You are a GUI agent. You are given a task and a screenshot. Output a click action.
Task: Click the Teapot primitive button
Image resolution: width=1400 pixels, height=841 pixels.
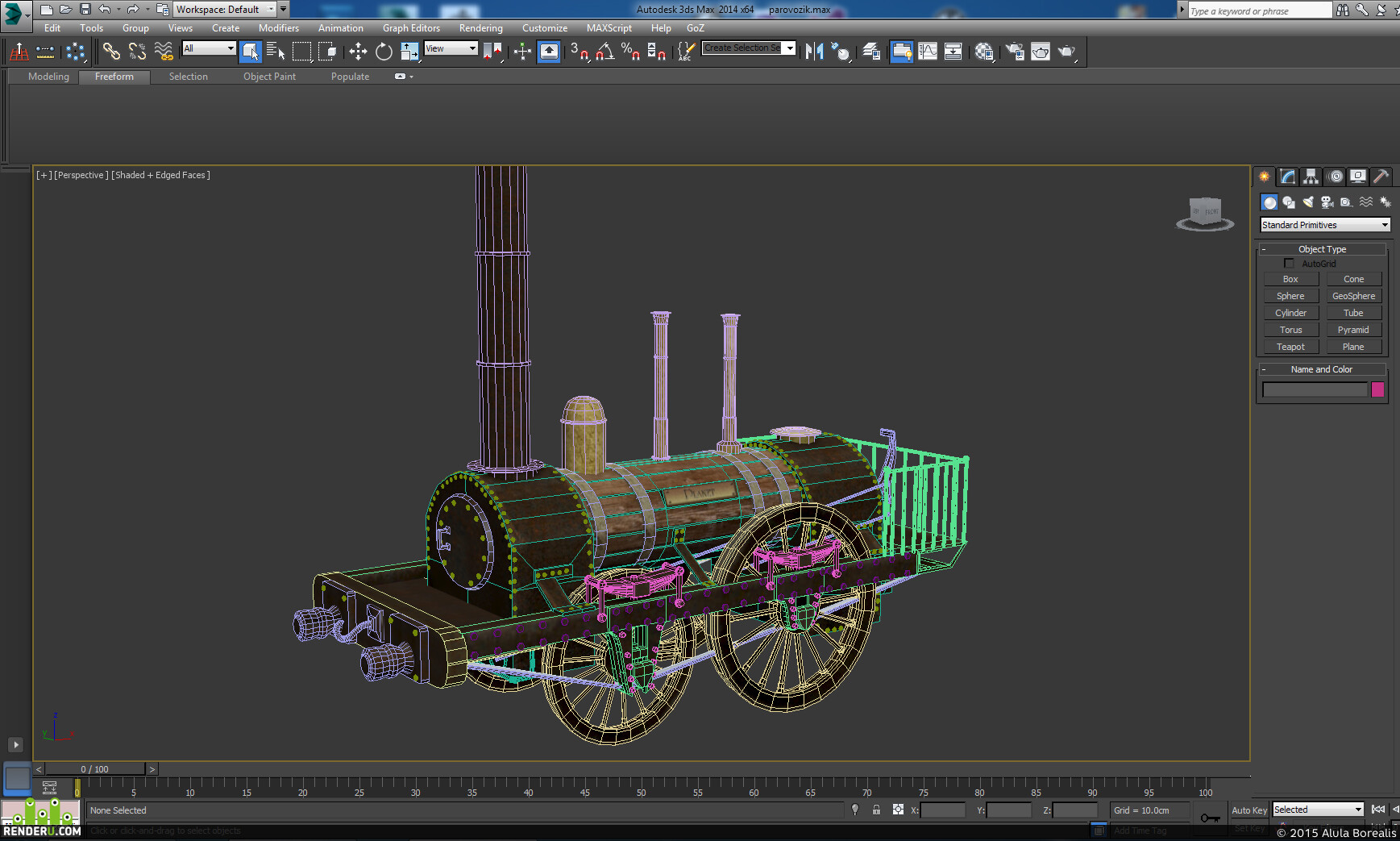pos(1290,347)
